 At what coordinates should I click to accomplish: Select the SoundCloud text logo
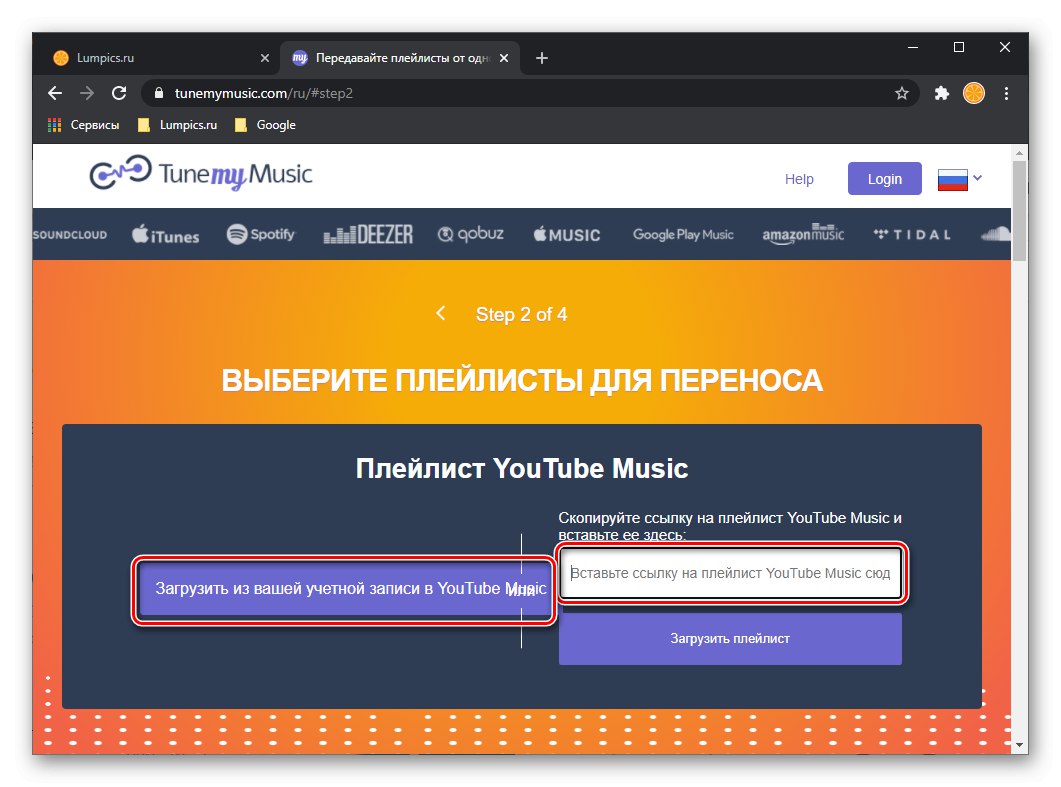(70, 235)
